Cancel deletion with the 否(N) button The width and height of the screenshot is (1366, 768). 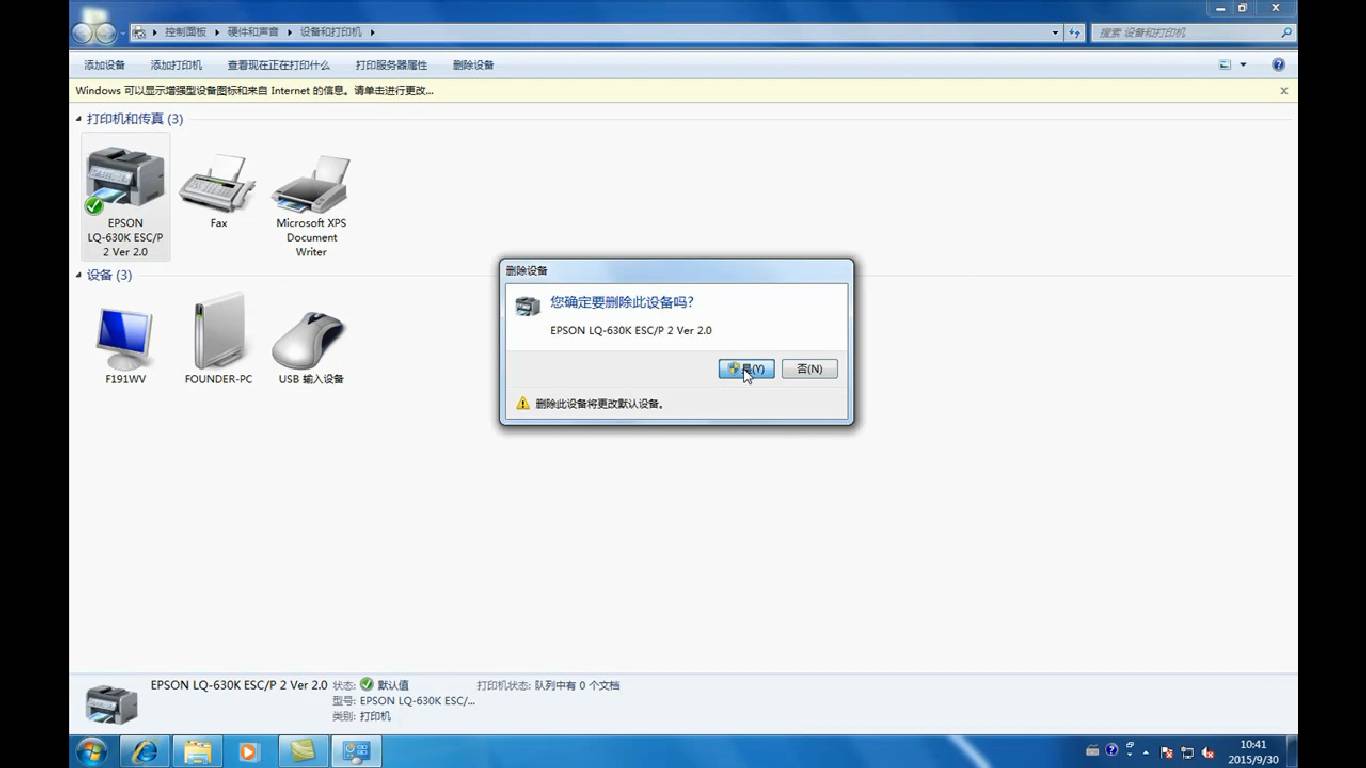tap(809, 369)
